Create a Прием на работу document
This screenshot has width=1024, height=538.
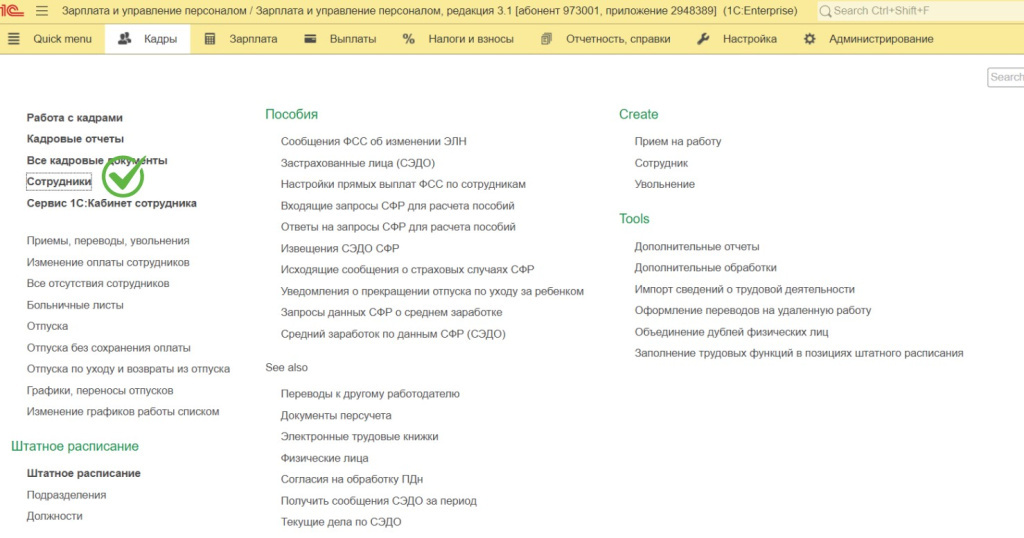coord(678,141)
